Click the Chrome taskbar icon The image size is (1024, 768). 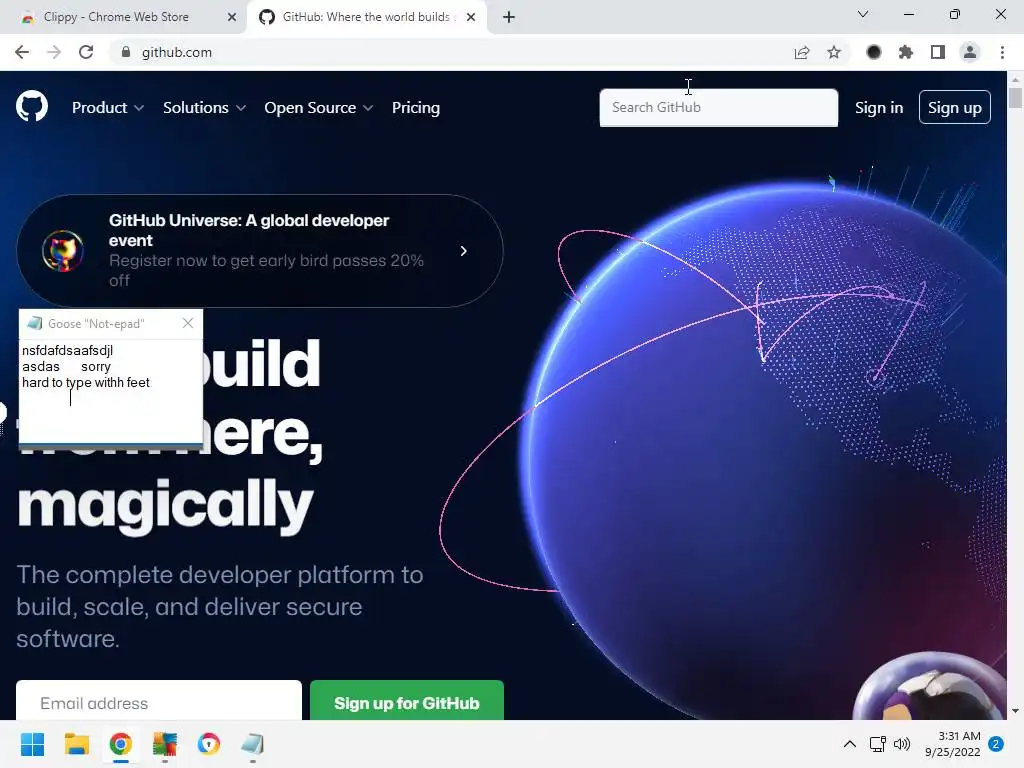121,744
